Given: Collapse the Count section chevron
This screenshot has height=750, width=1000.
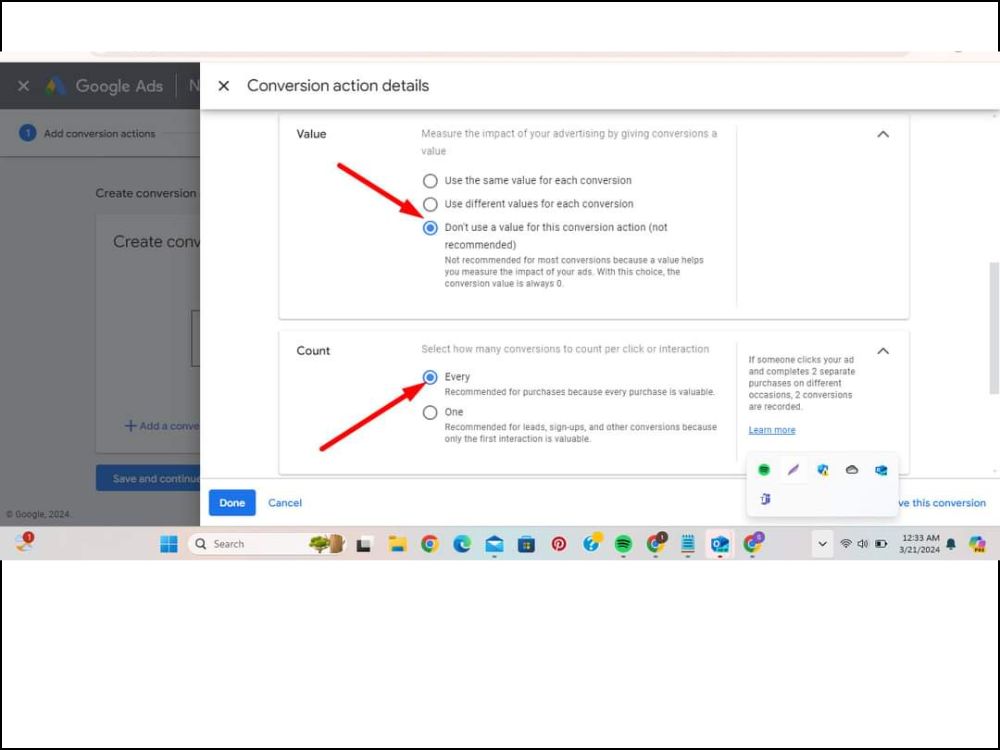Looking at the screenshot, I should coord(883,351).
